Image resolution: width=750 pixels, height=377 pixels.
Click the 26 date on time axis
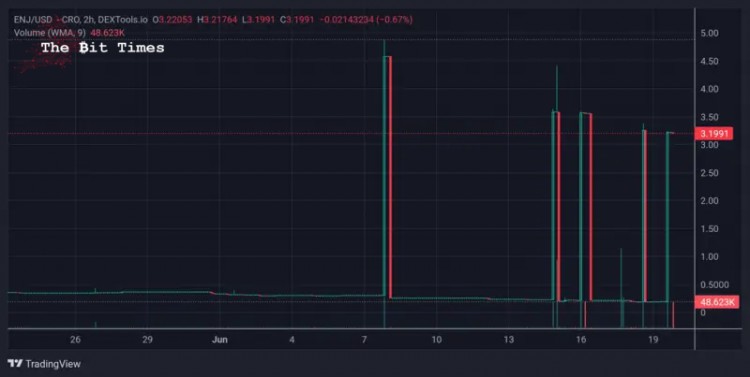(75, 340)
